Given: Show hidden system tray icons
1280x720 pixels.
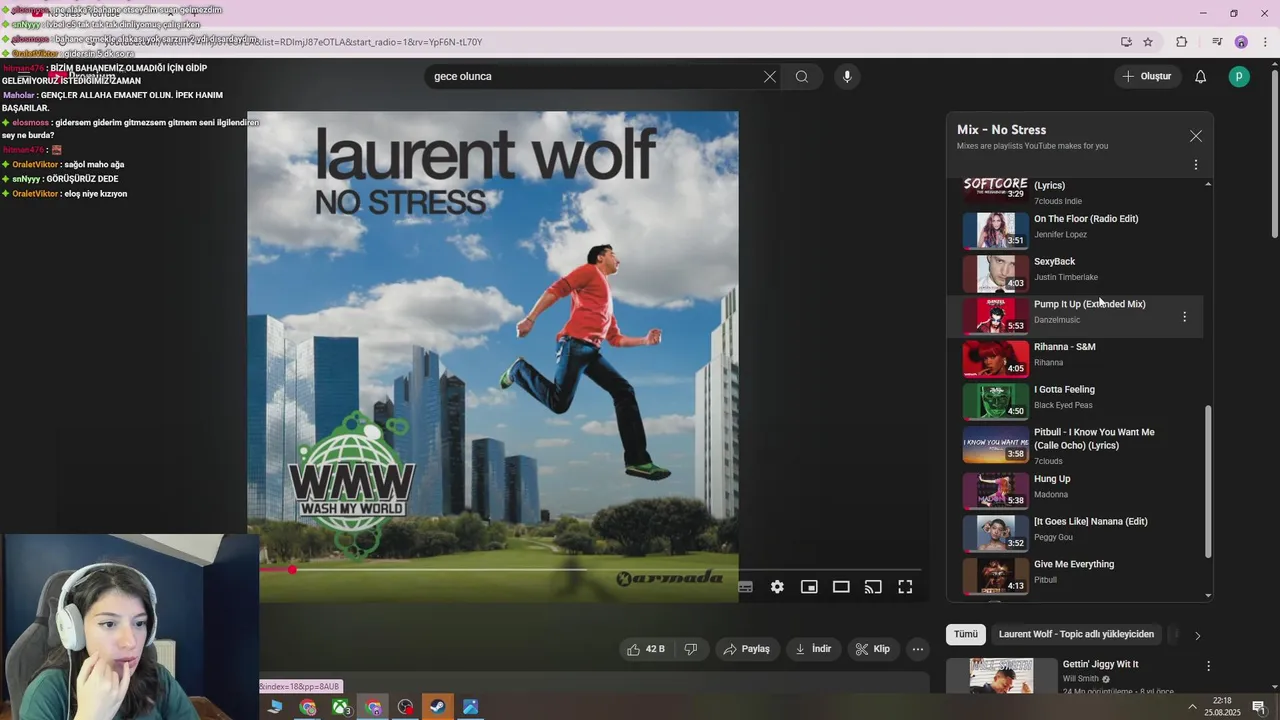Looking at the screenshot, I should pos(1192,707).
